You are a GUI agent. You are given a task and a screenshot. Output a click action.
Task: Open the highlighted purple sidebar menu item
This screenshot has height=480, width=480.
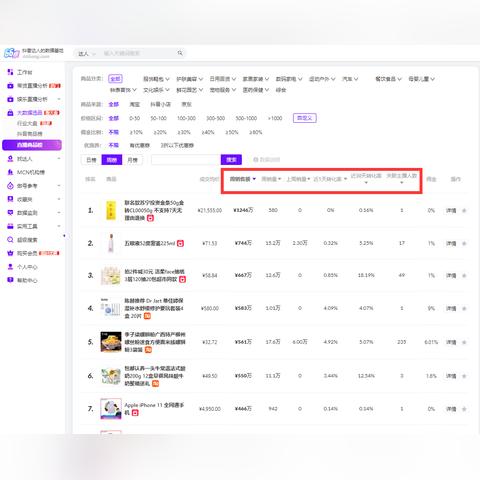(32, 145)
